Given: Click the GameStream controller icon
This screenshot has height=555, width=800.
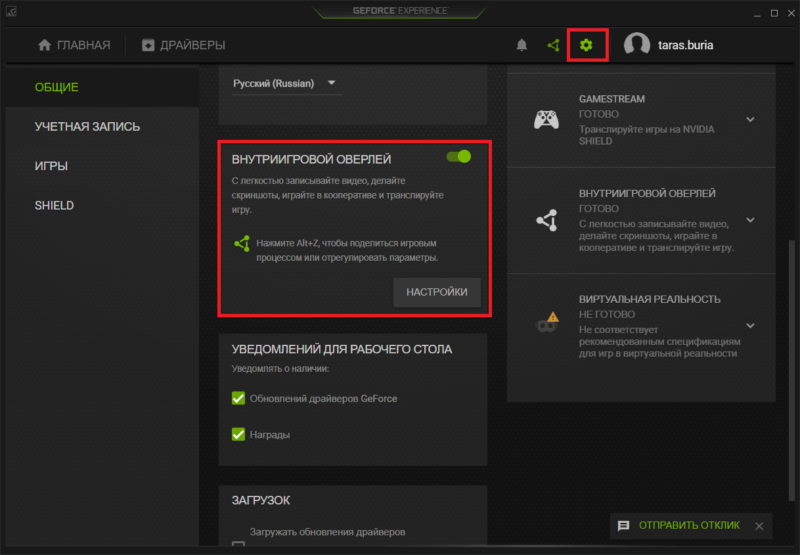Looking at the screenshot, I should [x=546, y=120].
